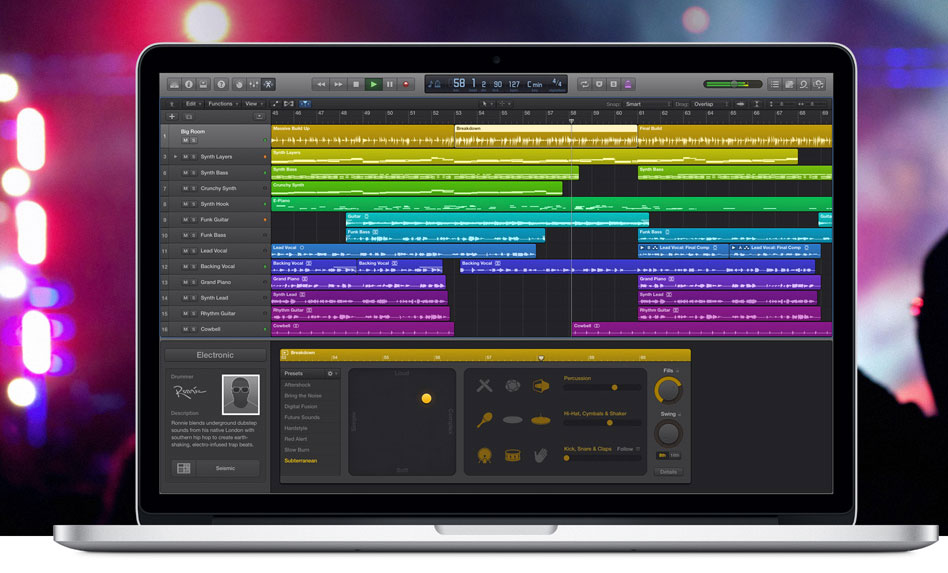Toggle the Cycle loop button

[585, 84]
